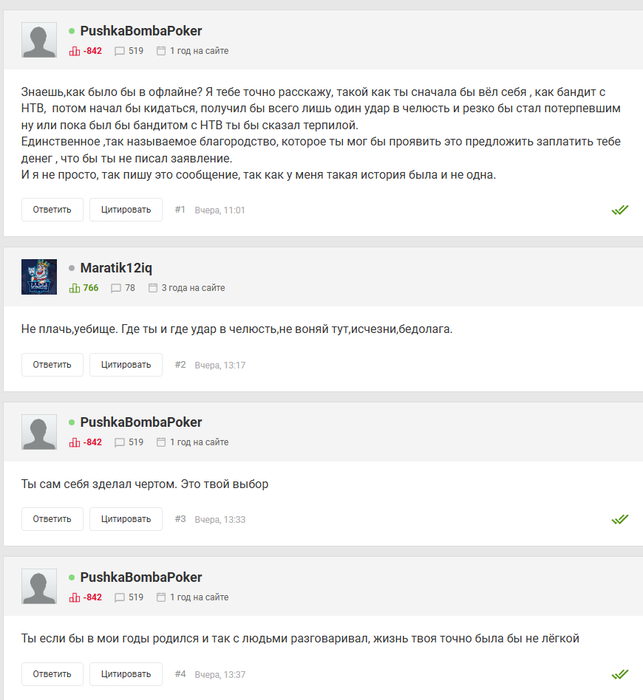Image resolution: width=643 pixels, height=700 pixels.
Task: Click Maratik12iq's green rating chart icon
Action: [x=74, y=288]
